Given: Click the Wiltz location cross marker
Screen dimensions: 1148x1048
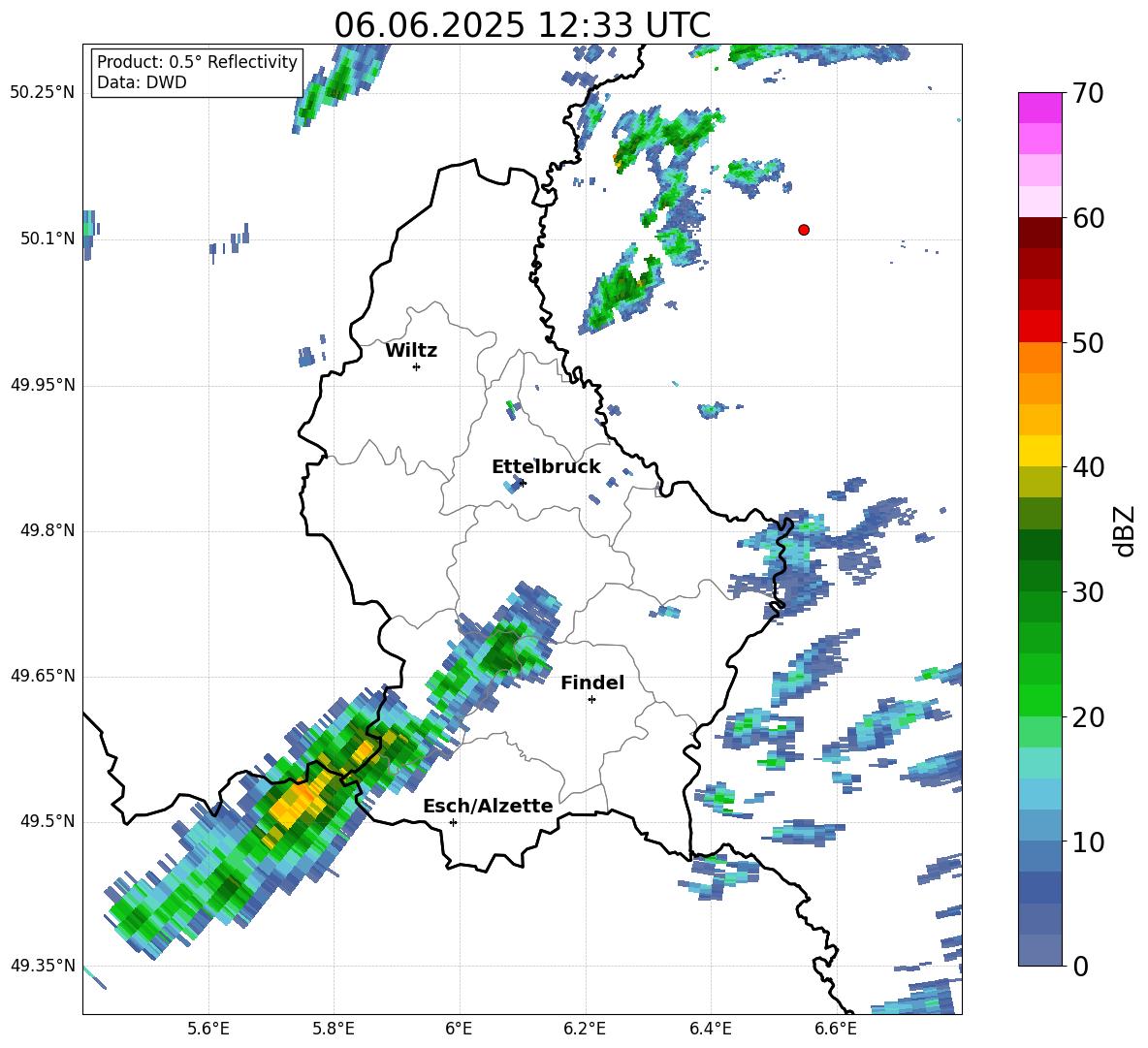Looking at the screenshot, I should pyautogui.click(x=417, y=366).
